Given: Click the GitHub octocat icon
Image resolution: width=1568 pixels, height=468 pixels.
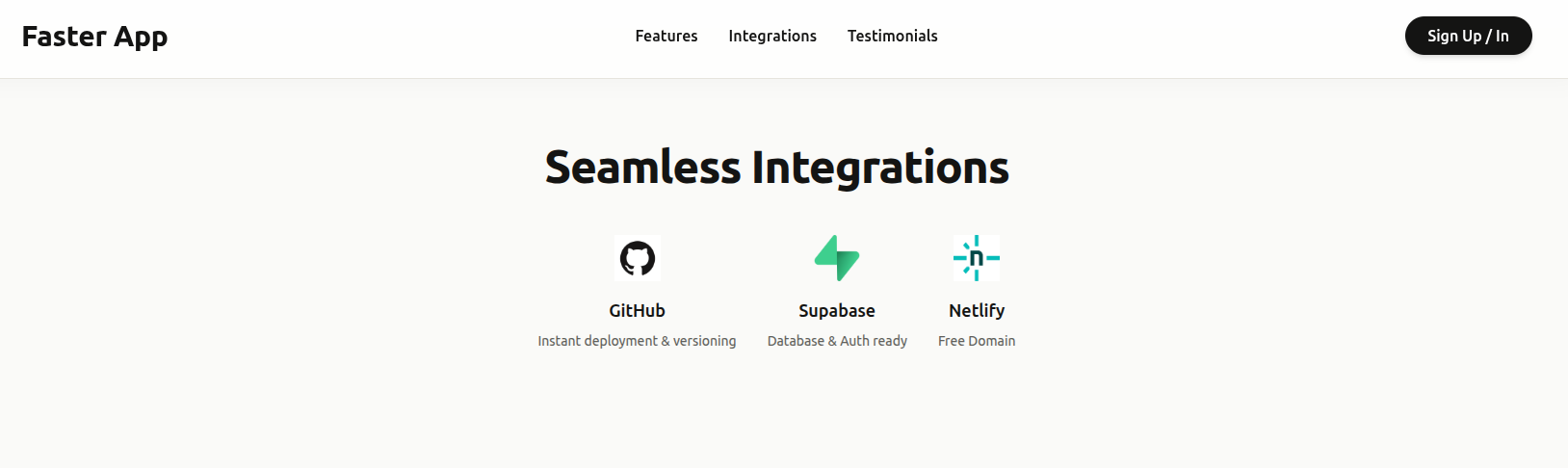Looking at the screenshot, I should [637, 258].
